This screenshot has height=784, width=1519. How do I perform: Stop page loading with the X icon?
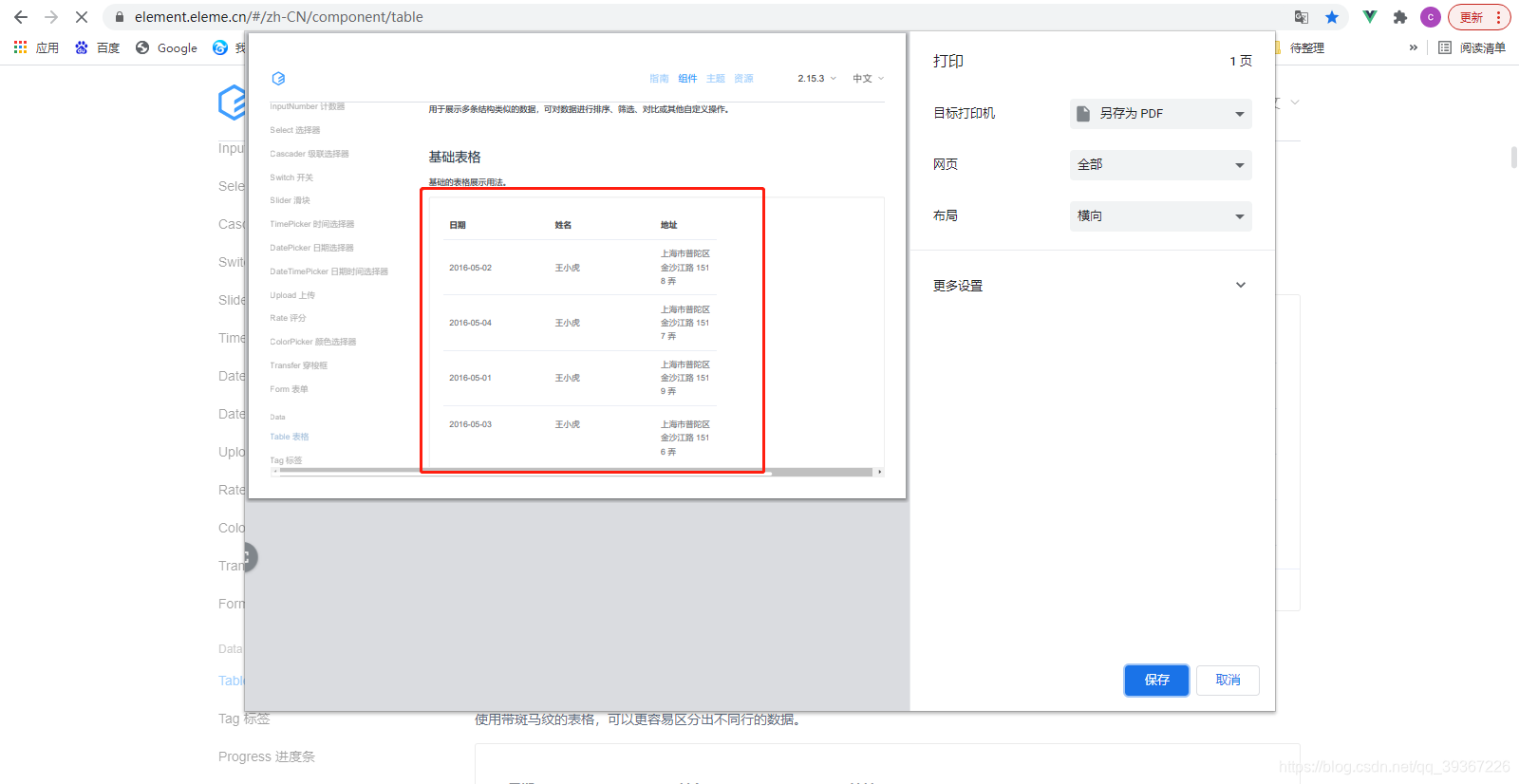coord(82,17)
